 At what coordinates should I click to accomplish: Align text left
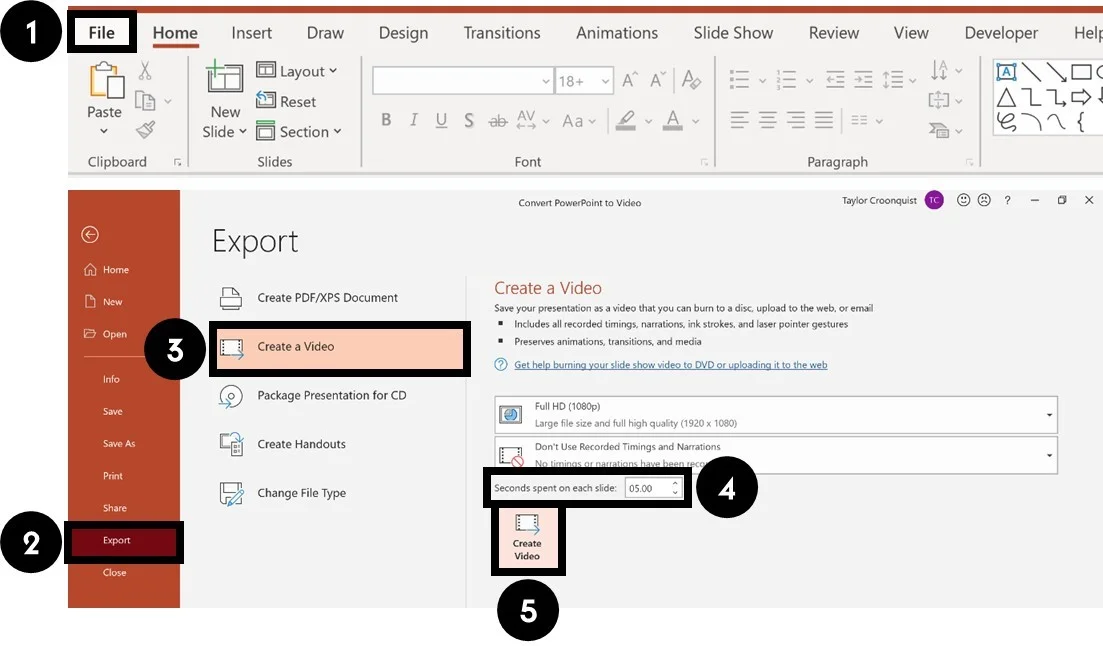click(739, 120)
